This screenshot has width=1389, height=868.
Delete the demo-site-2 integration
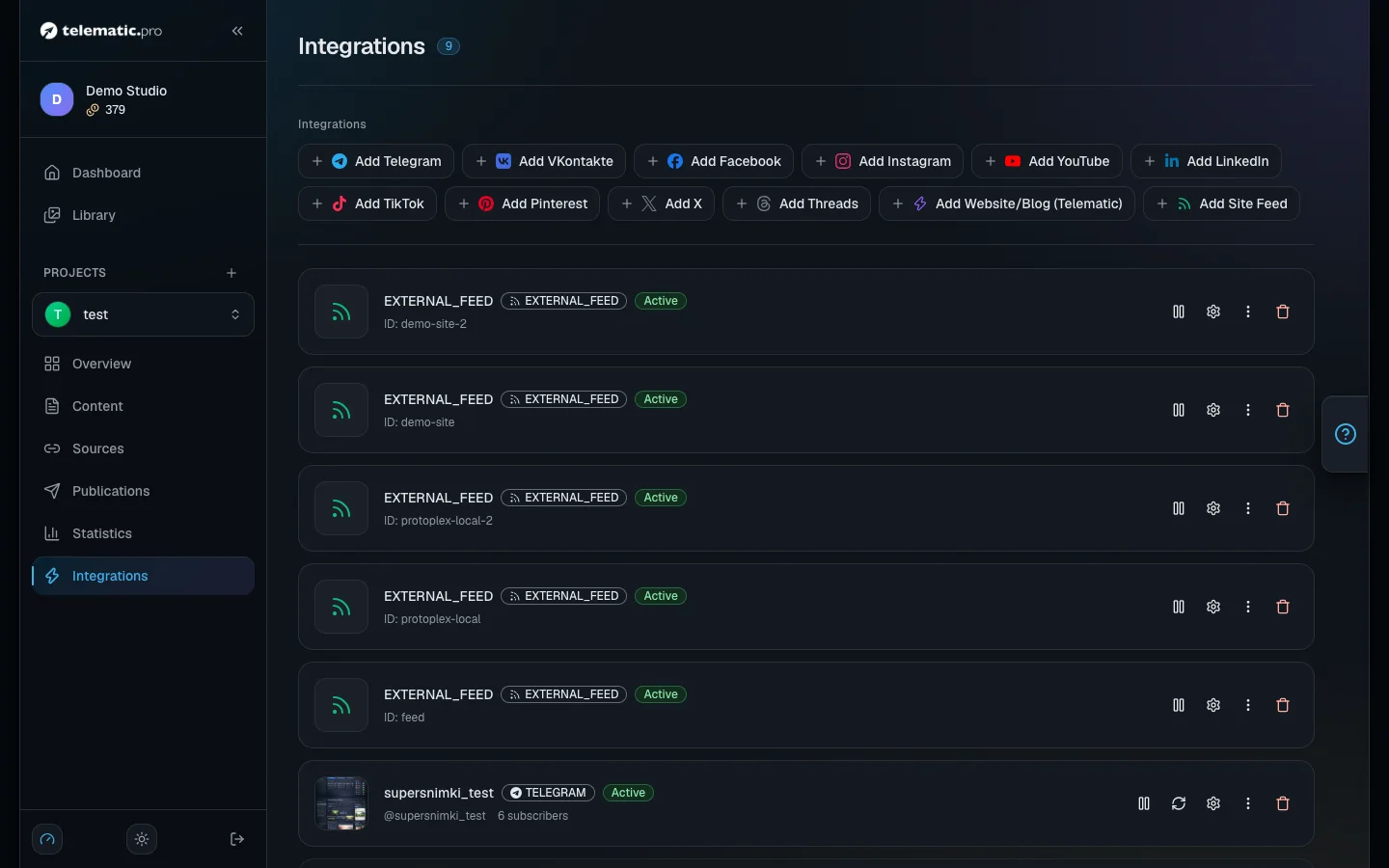coord(1283,312)
